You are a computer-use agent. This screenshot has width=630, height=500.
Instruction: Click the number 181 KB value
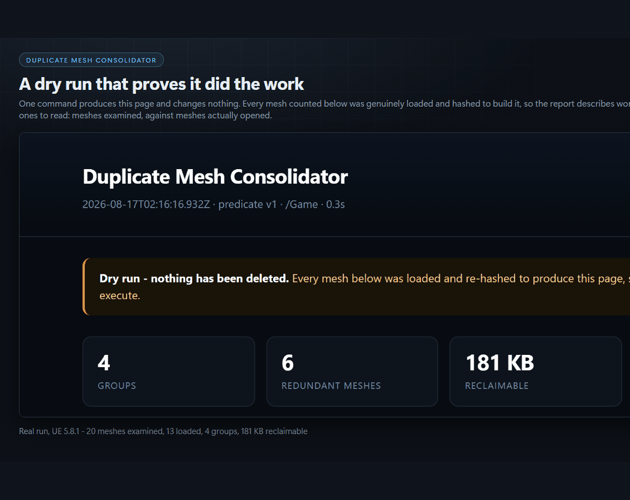pyautogui.click(x=500, y=363)
